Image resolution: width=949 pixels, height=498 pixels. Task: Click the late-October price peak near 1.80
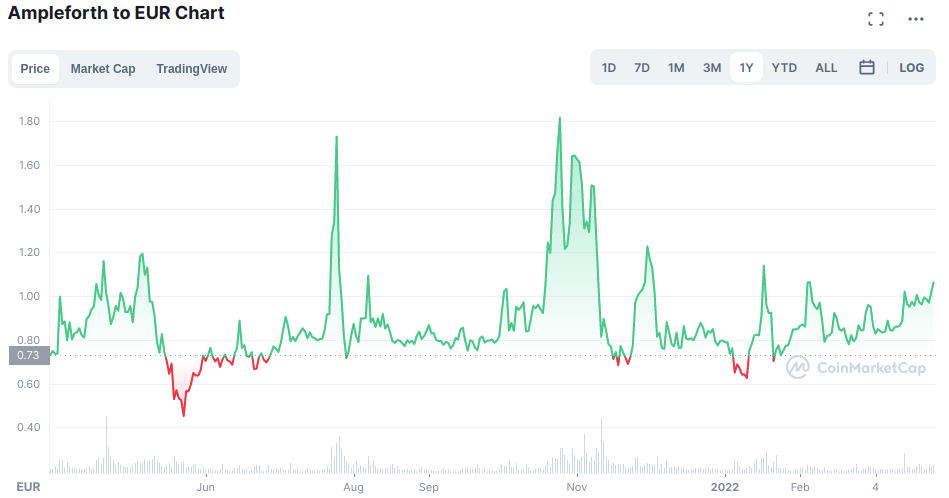pos(559,119)
